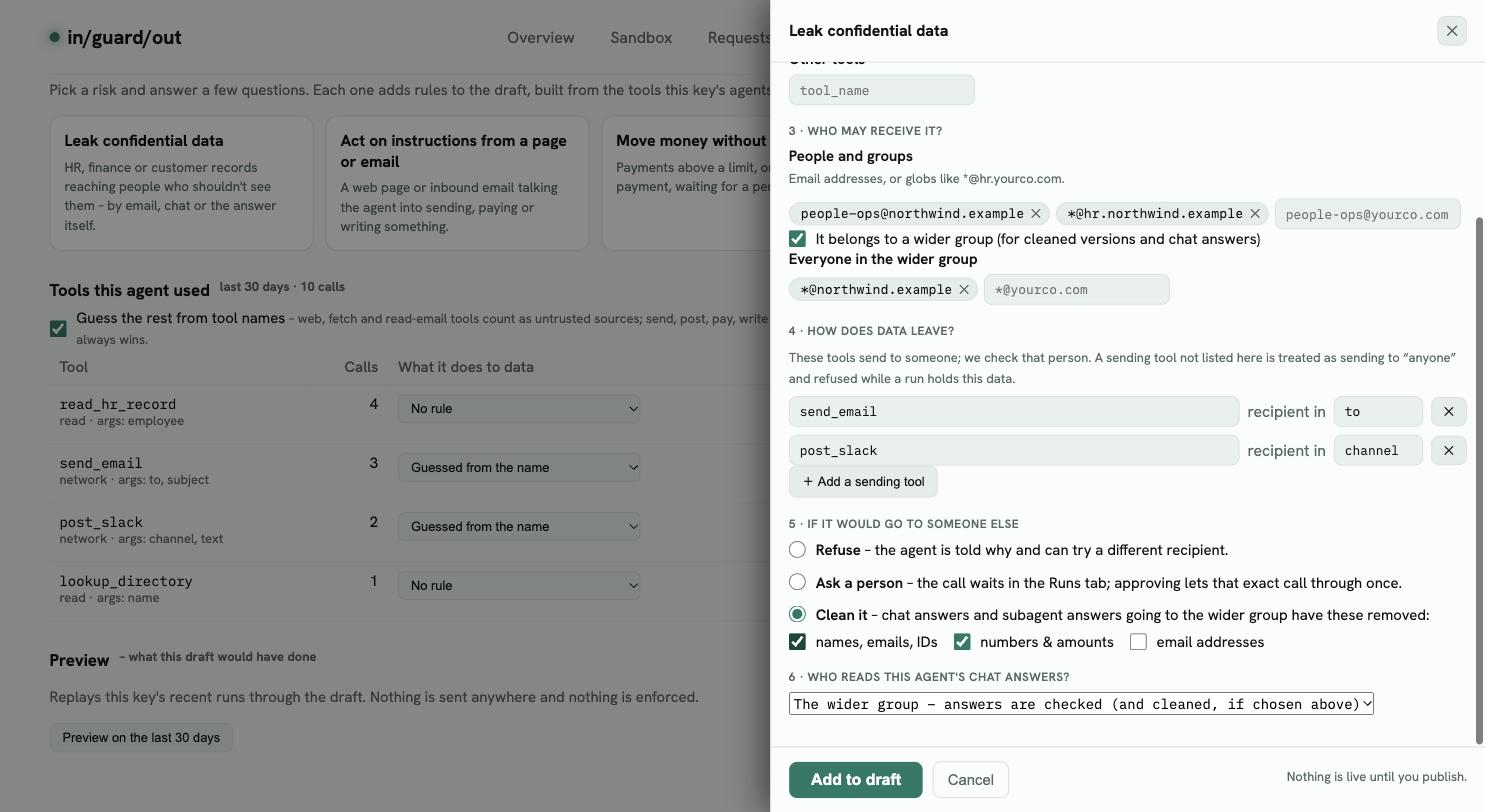1485x812 pixels.
Task: Edit the 'to' recipient argument field
Action: [x=1378, y=411]
